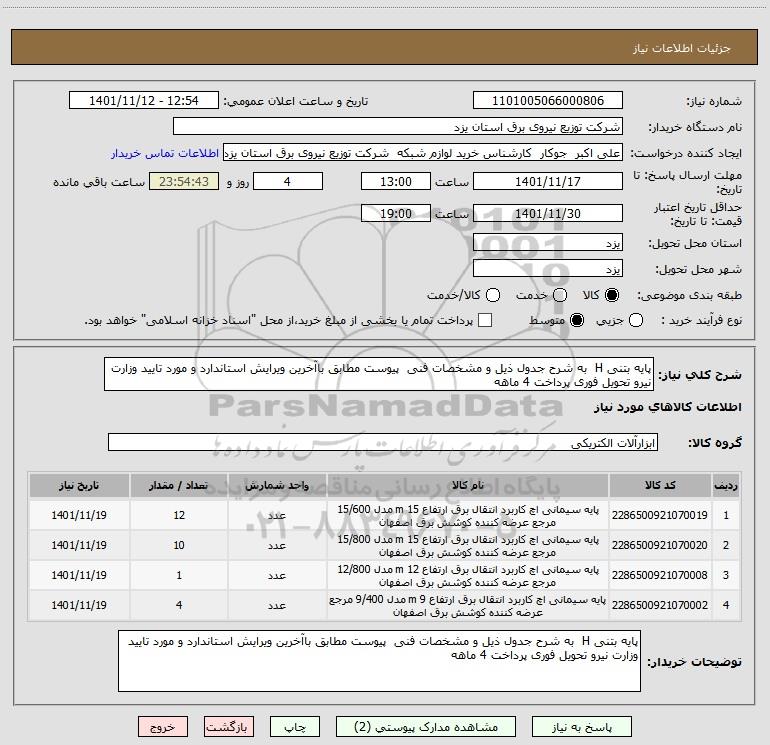This screenshot has width=770, height=745.
Task: Click the تاریخ نیاز column header
Action: click(79, 485)
